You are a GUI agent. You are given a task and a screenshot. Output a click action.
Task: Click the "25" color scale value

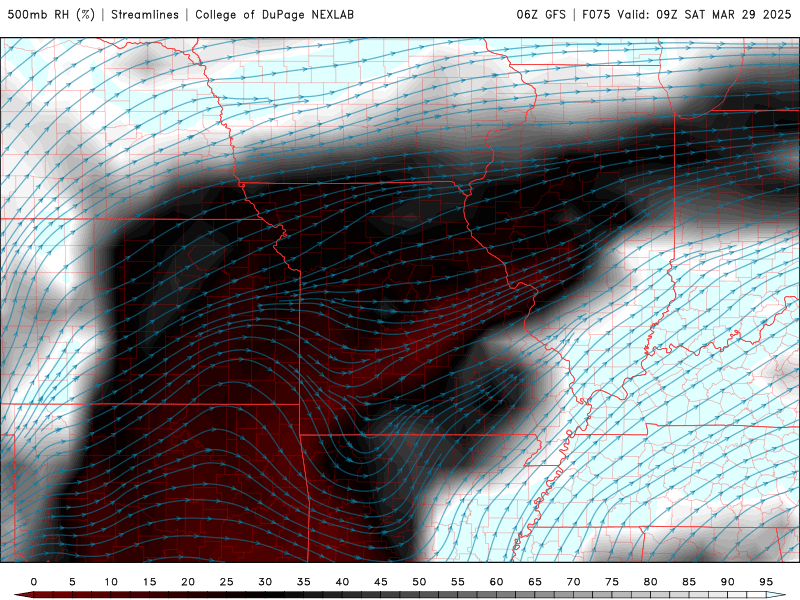pyautogui.click(x=227, y=582)
